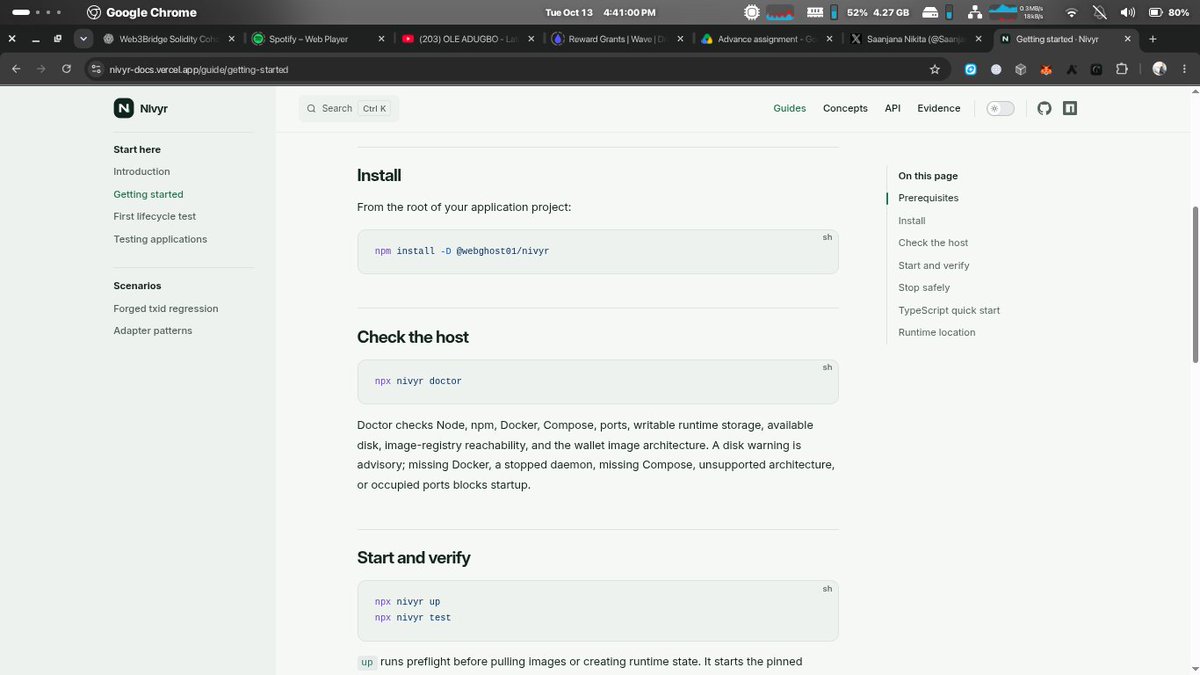Switch to Advance assignment Google tab
The height and width of the screenshot is (675, 1200).
(766, 39)
